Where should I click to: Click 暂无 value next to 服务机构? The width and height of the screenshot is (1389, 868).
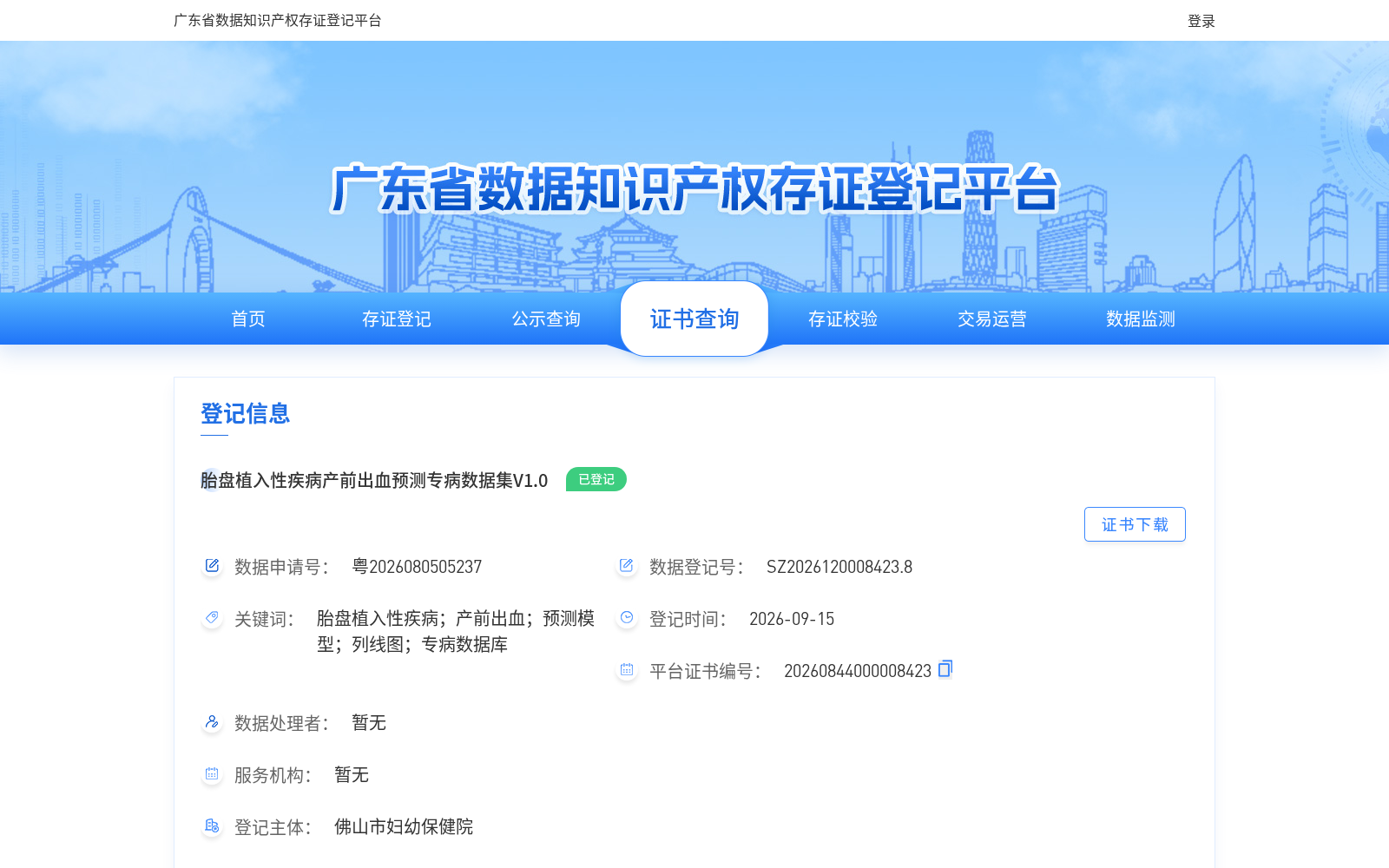point(352,774)
